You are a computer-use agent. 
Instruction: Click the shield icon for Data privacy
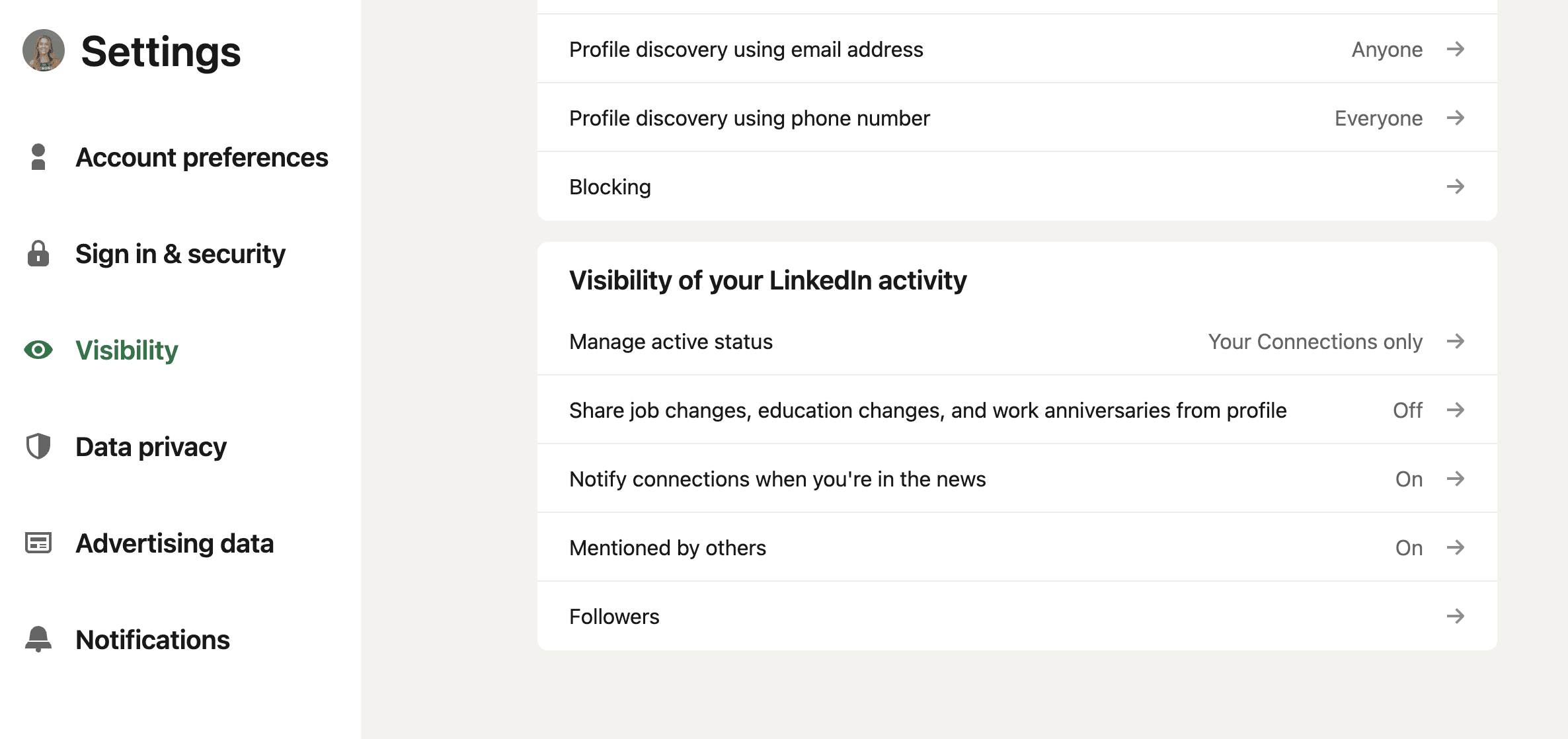coord(38,446)
